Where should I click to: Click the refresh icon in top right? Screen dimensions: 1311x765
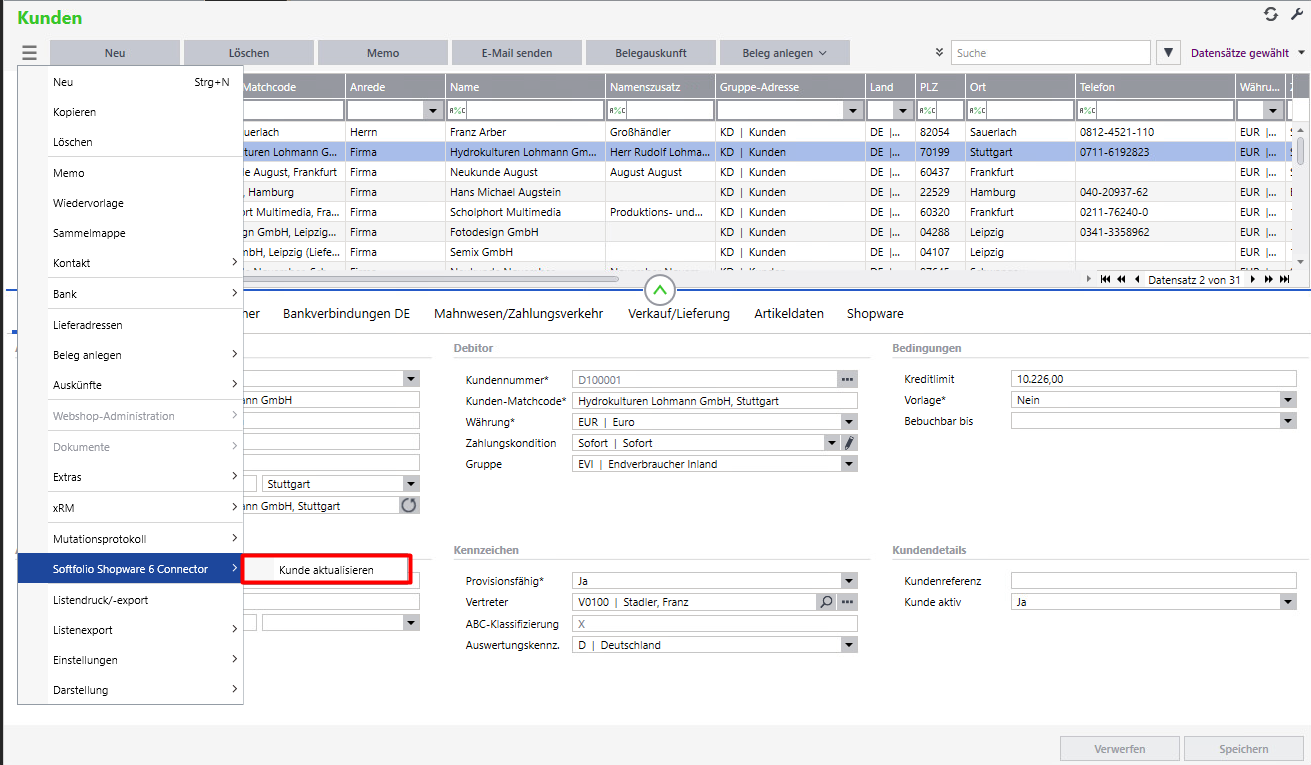click(1271, 14)
